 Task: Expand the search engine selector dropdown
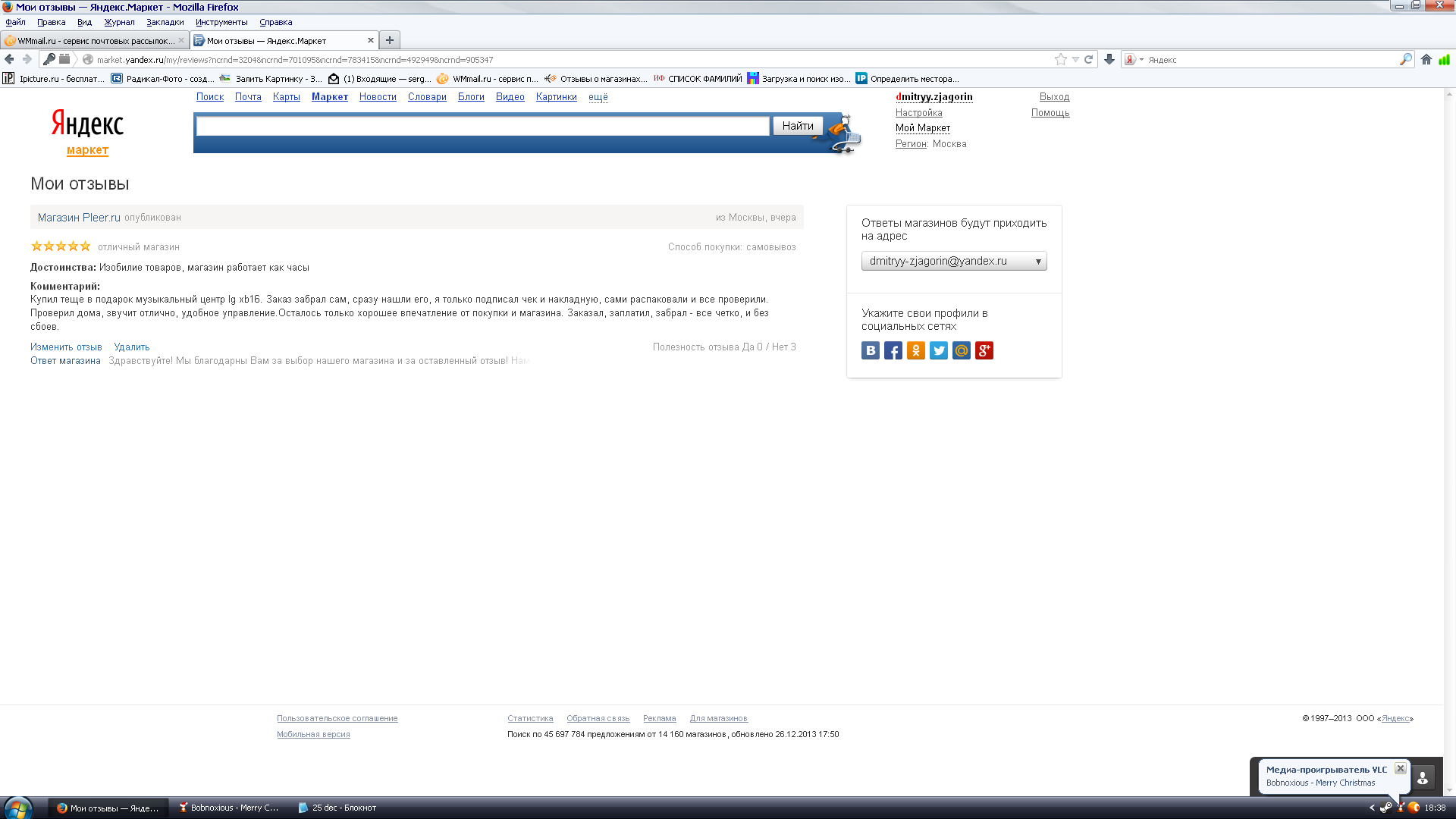tap(1134, 59)
